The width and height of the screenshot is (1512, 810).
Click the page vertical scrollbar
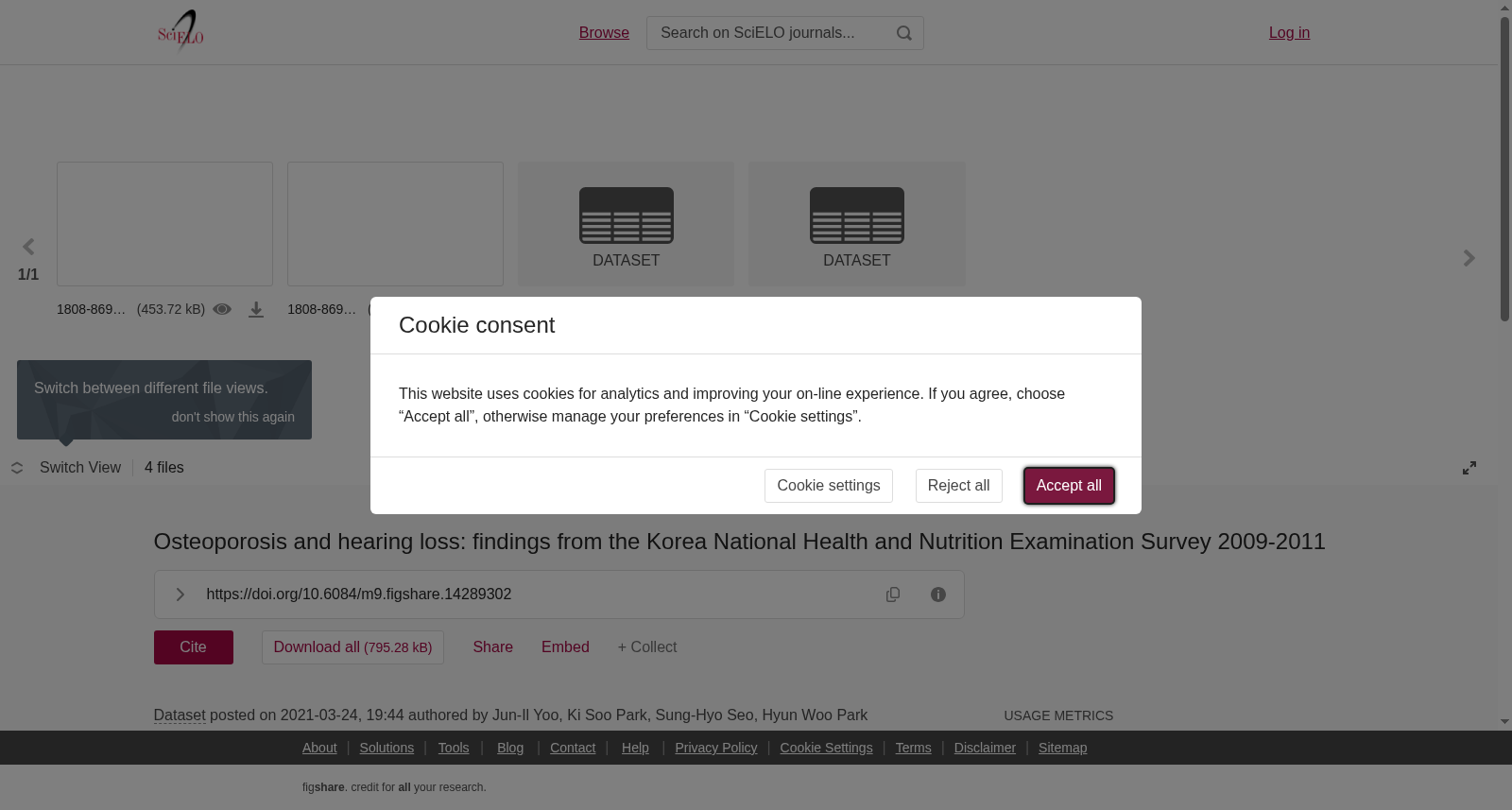click(1504, 170)
